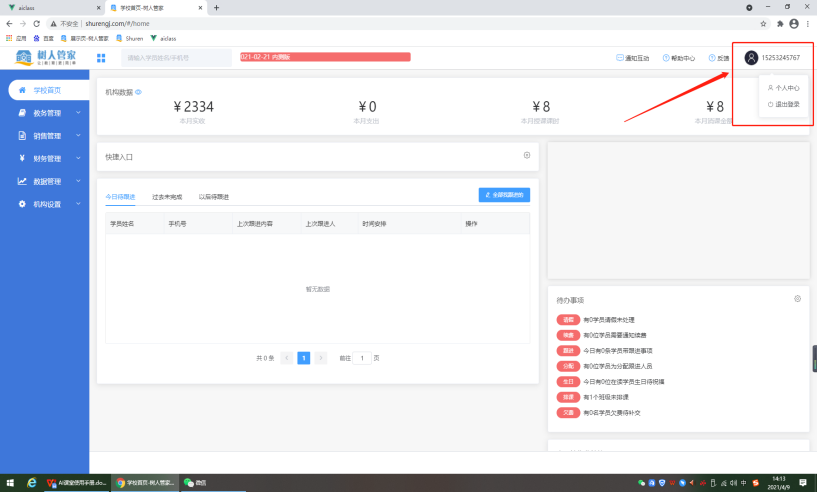Open 帮助中心 help link
Image resolution: width=817 pixels, height=492 pixels.
[x=678, y=58]
